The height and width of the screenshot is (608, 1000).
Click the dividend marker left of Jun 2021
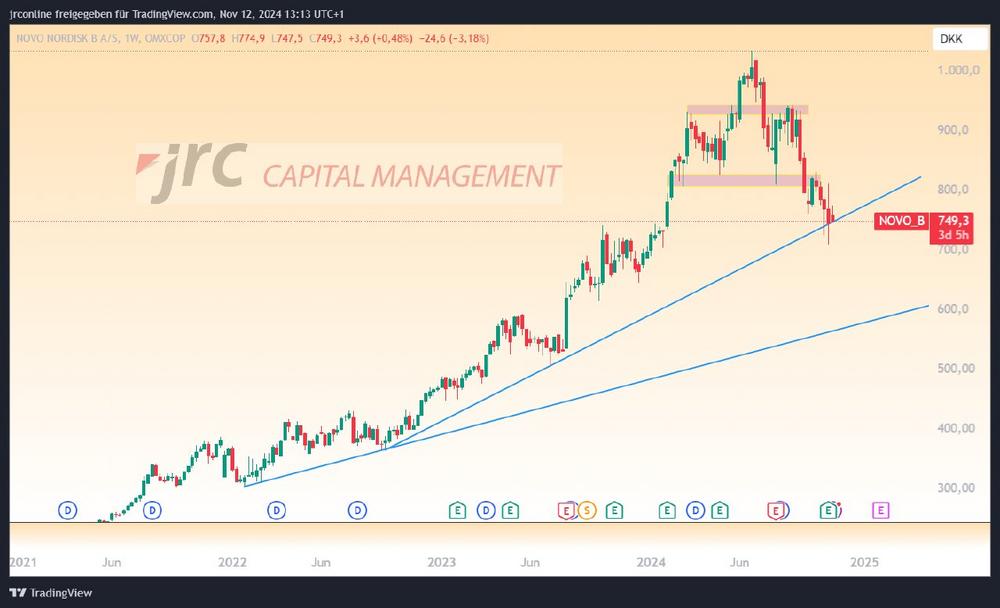[x=68, y=510]
